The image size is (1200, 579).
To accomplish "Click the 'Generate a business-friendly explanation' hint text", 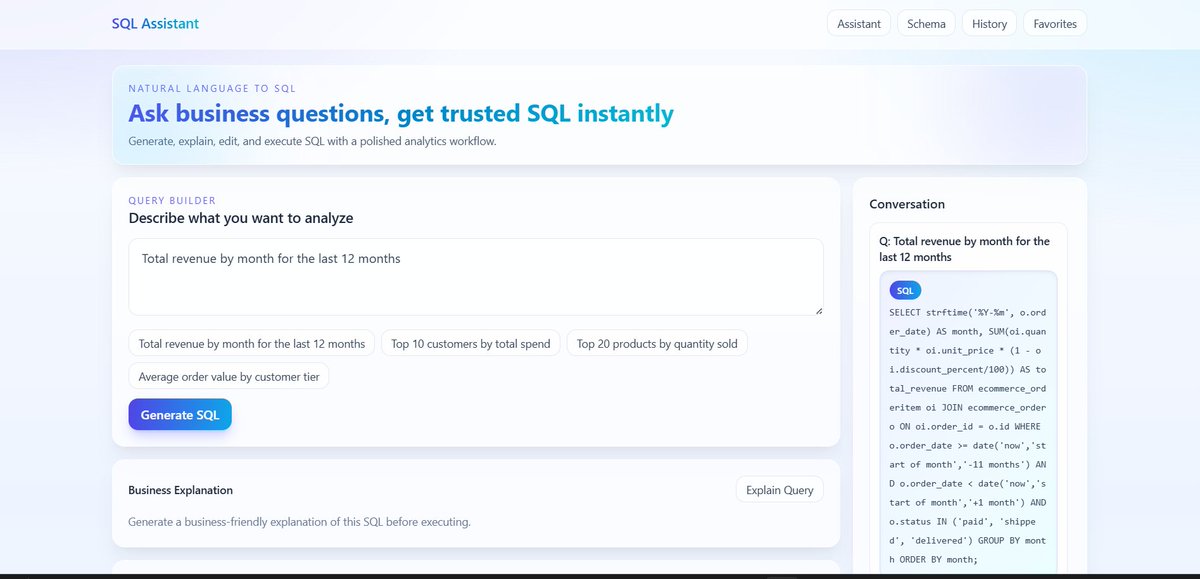I will (299, 521).
